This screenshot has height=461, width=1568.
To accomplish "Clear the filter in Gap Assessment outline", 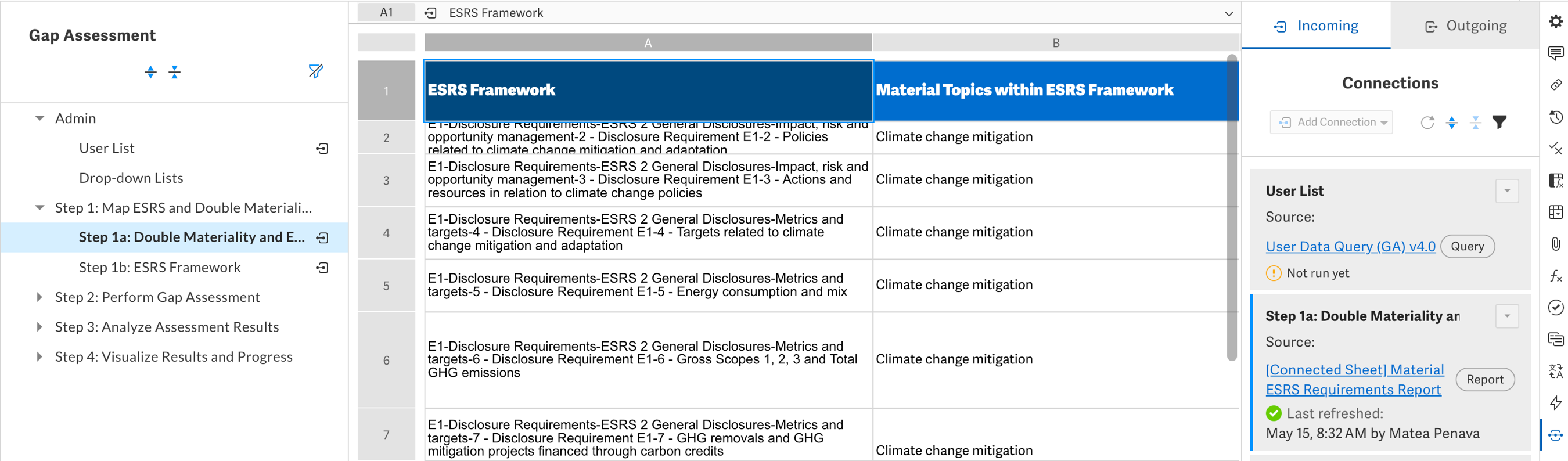I will pyautogui.click(x=315, y=72).
